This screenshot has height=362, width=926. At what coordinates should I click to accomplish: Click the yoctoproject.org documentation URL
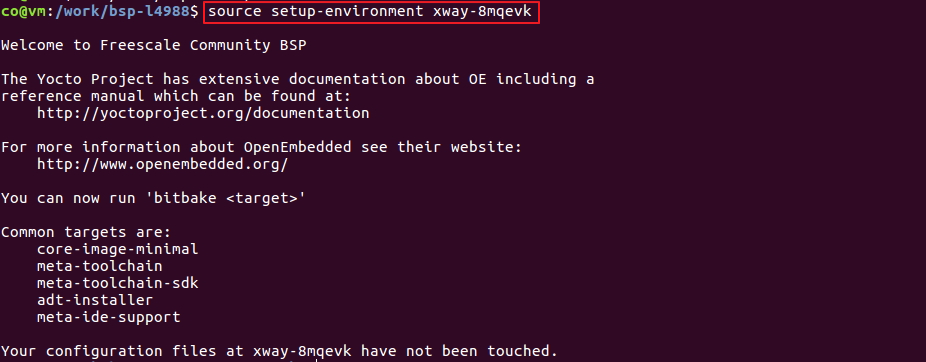[203, 113]
